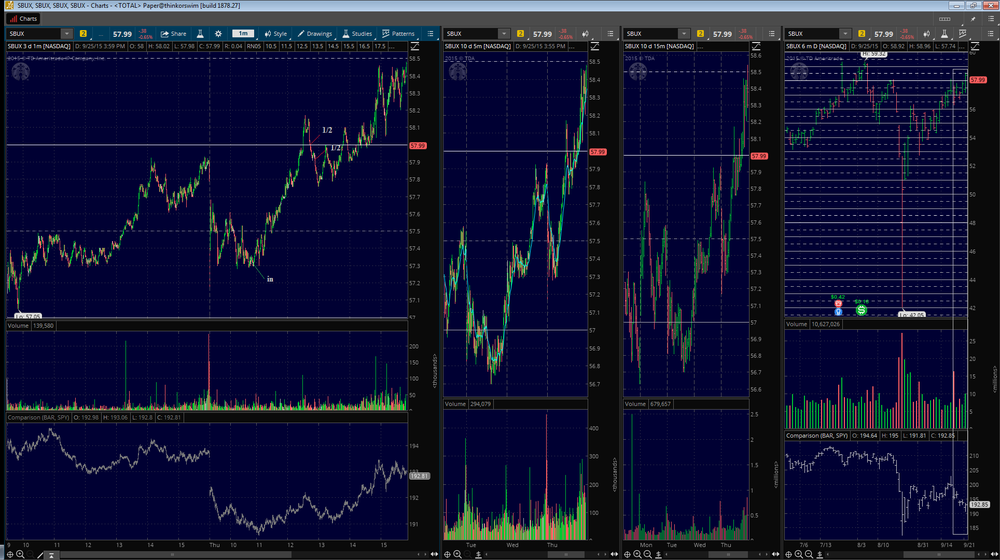Click crosshair pan icon below daily chart
Screen dimensions: 1000x560
point(788,555)
